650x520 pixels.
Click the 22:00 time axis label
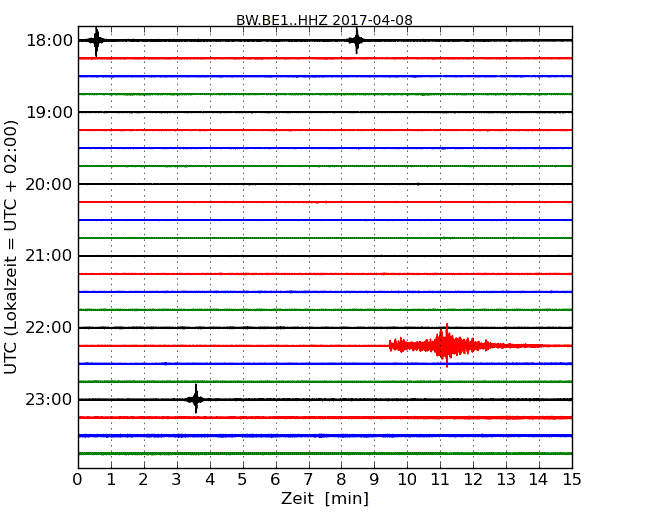49,328
